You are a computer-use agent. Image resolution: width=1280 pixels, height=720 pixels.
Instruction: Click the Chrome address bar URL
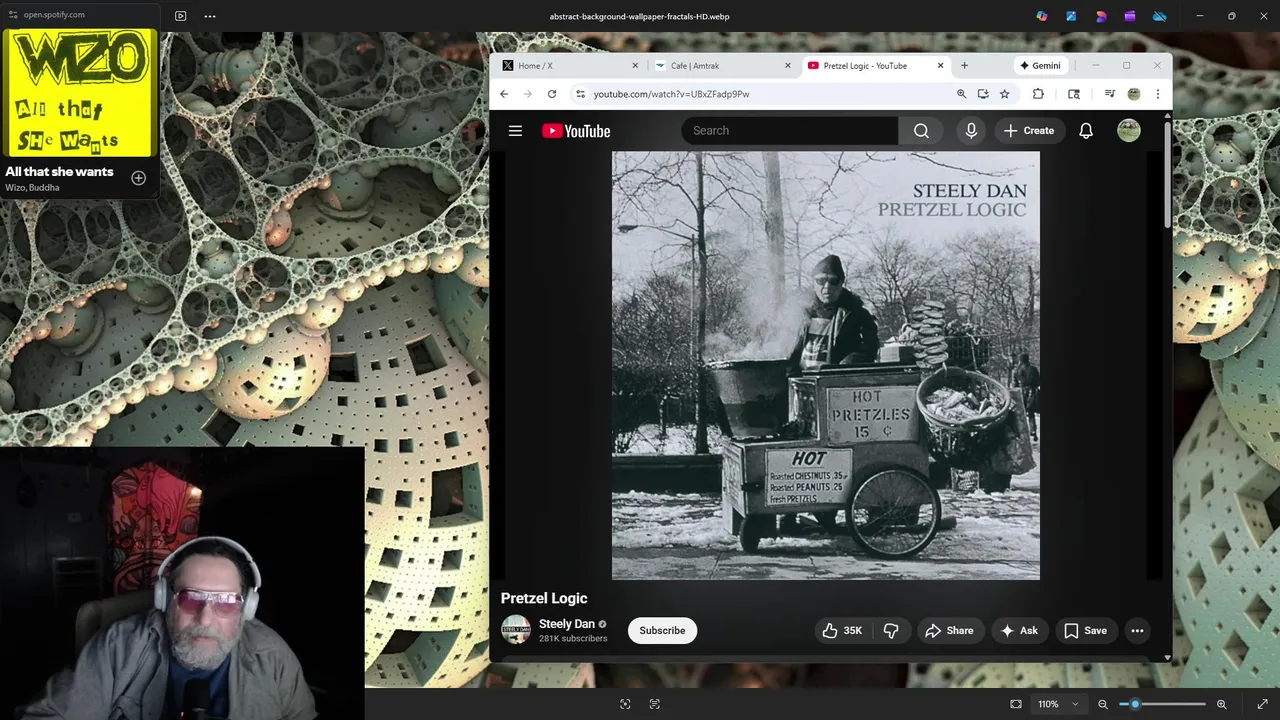pos(671,94)
